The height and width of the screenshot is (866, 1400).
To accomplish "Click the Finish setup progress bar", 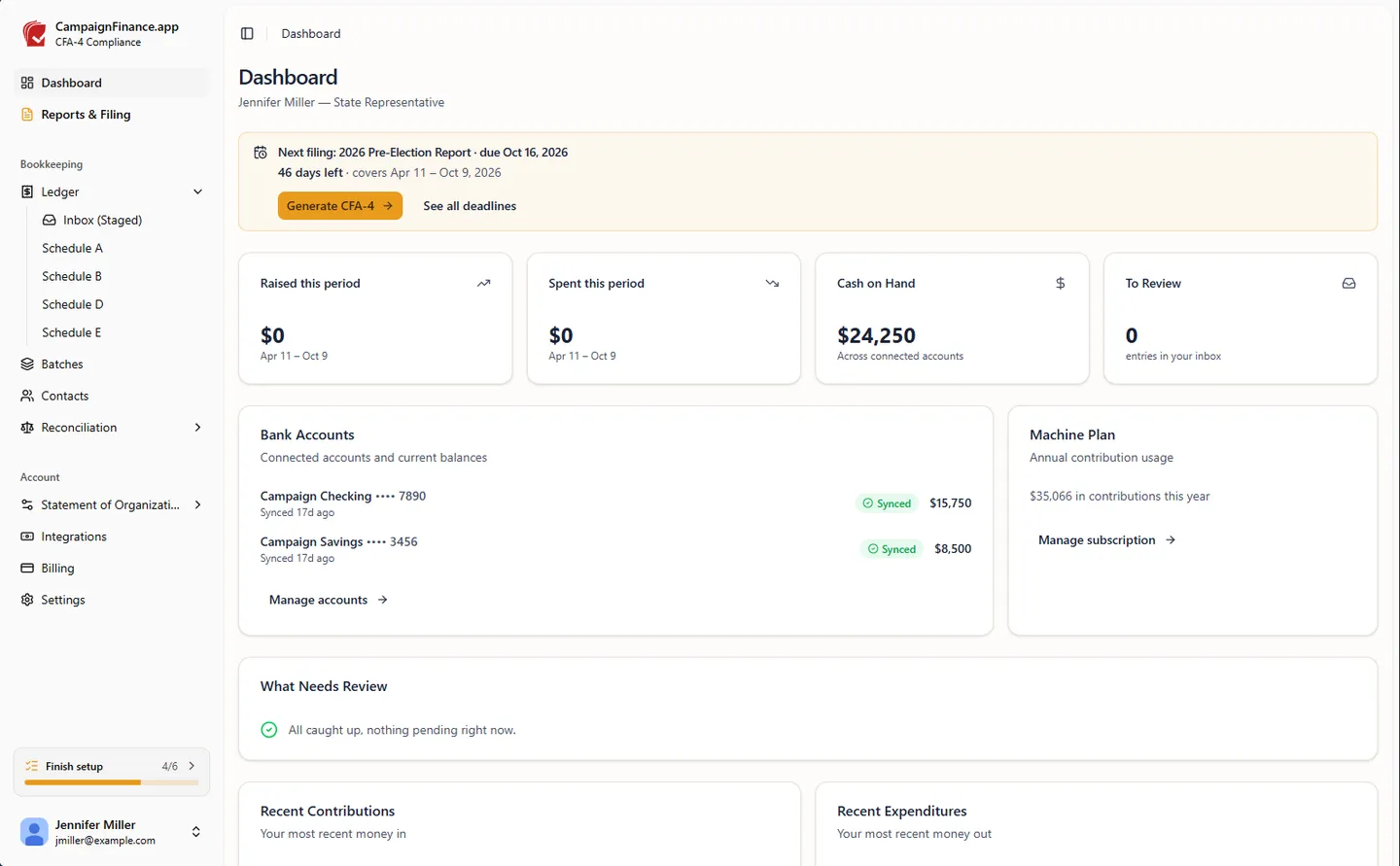I will [x=112, y=782].
